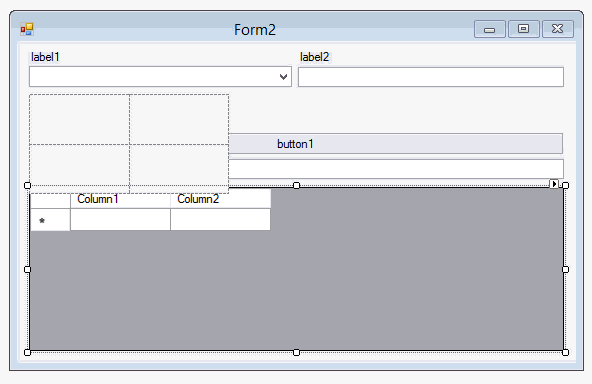This screenshot has width=592, height=384.
Task: Click the bottom-left resize handle of the grid
Action: coord(27,352)
